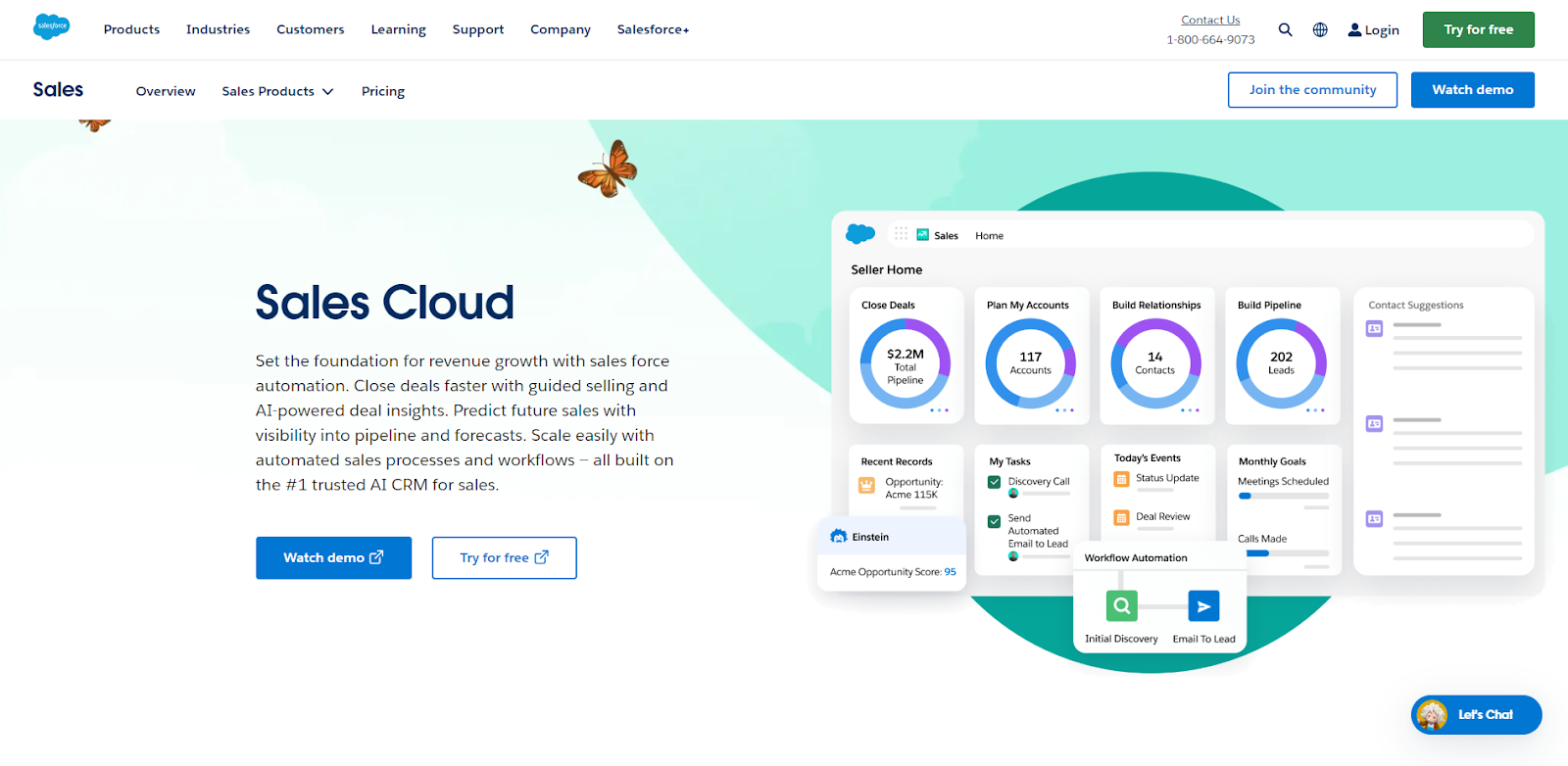The height and width of the screenshot is (766, 1568).
Task: Go to the Pricing tab
Action: coord(382,91)
